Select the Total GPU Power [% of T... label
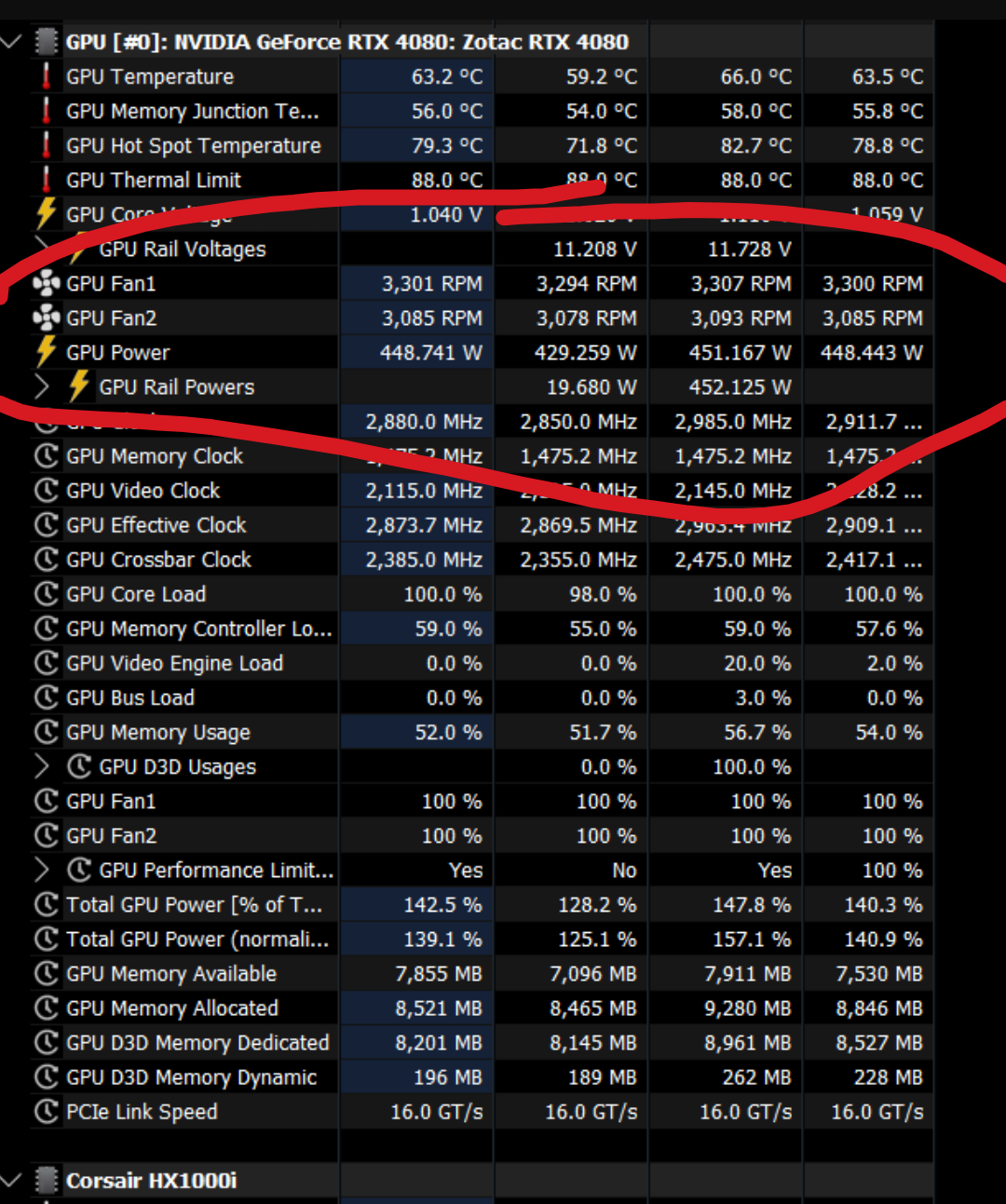Viewport: 1006px width, 1204px height. 195,904
